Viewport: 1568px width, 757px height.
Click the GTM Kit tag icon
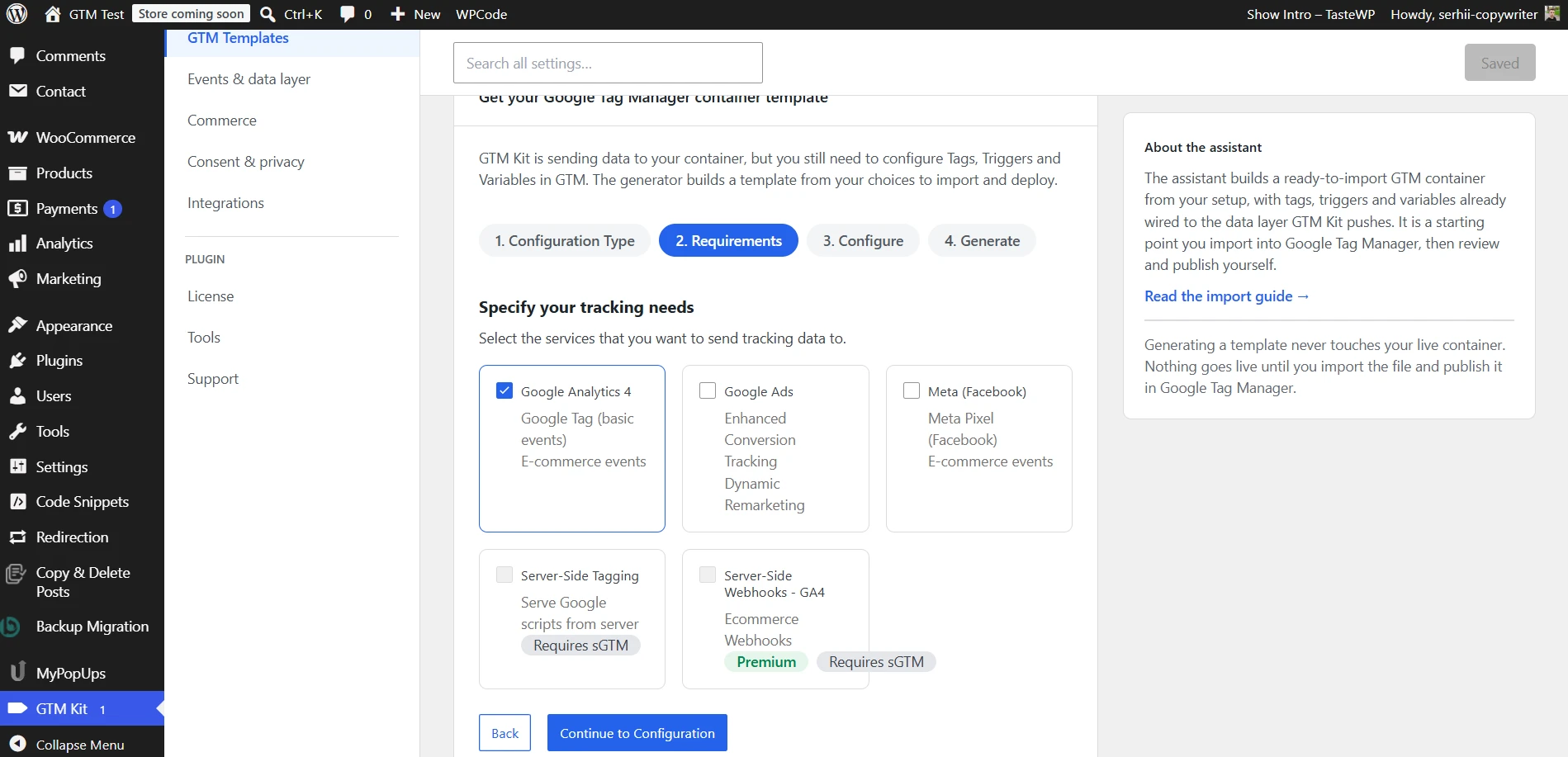click(17, 708)
